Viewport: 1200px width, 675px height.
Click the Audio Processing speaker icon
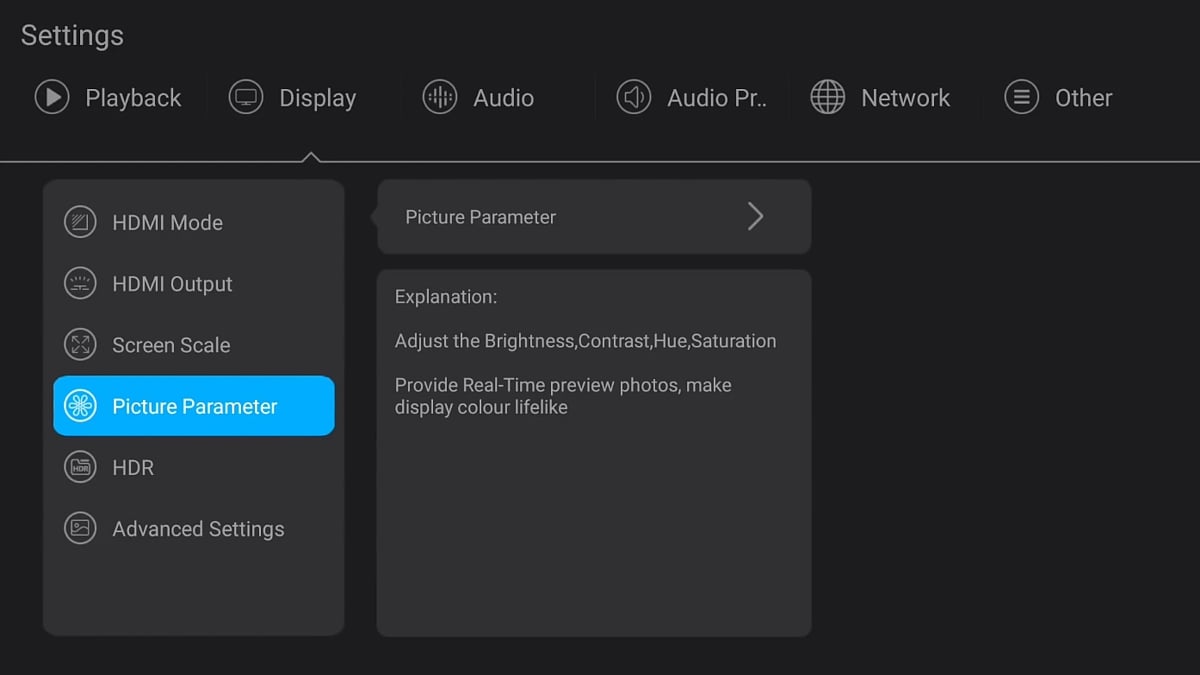[x=633, y=98]
